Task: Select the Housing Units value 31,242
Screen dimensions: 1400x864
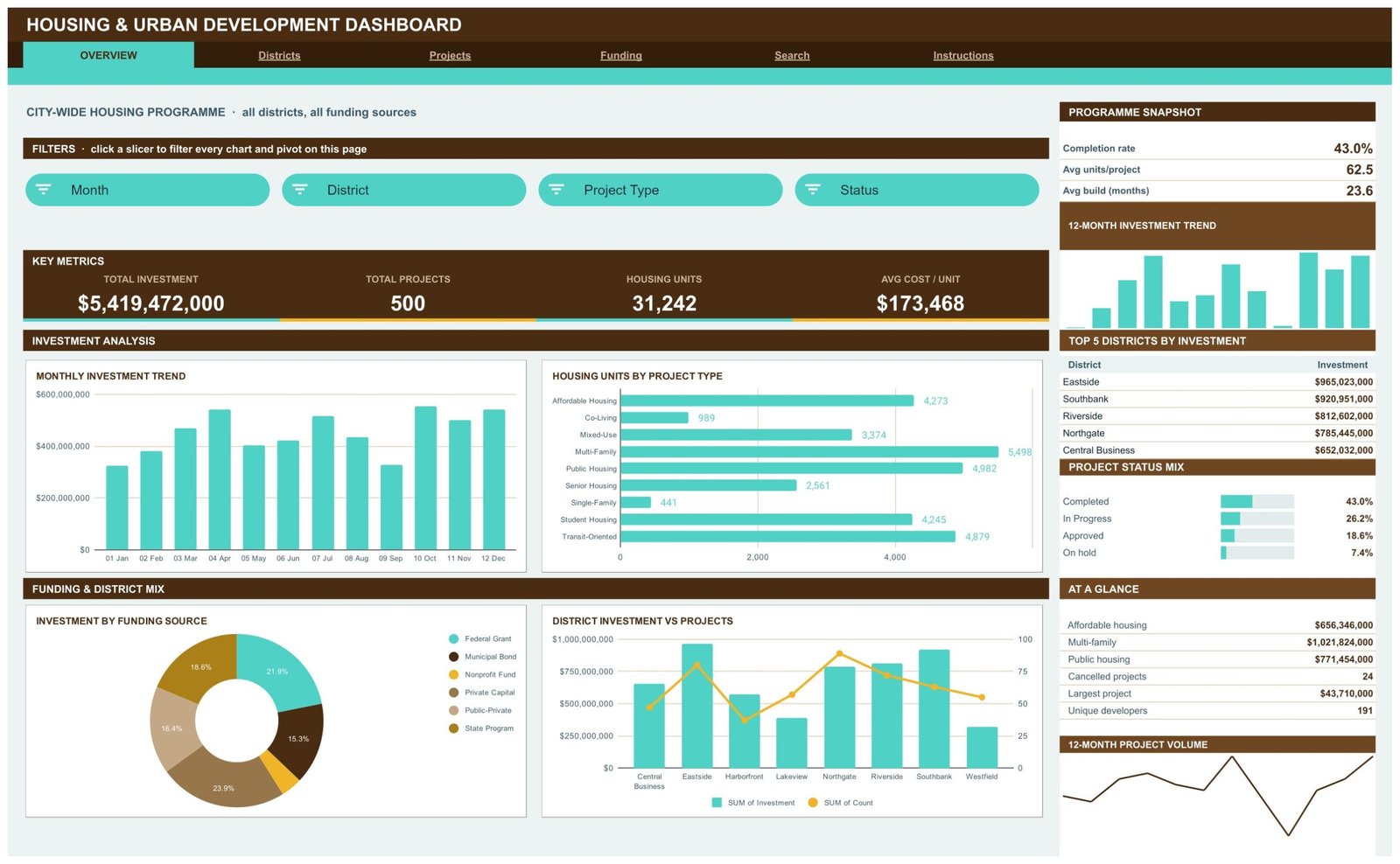Action: 664,303
